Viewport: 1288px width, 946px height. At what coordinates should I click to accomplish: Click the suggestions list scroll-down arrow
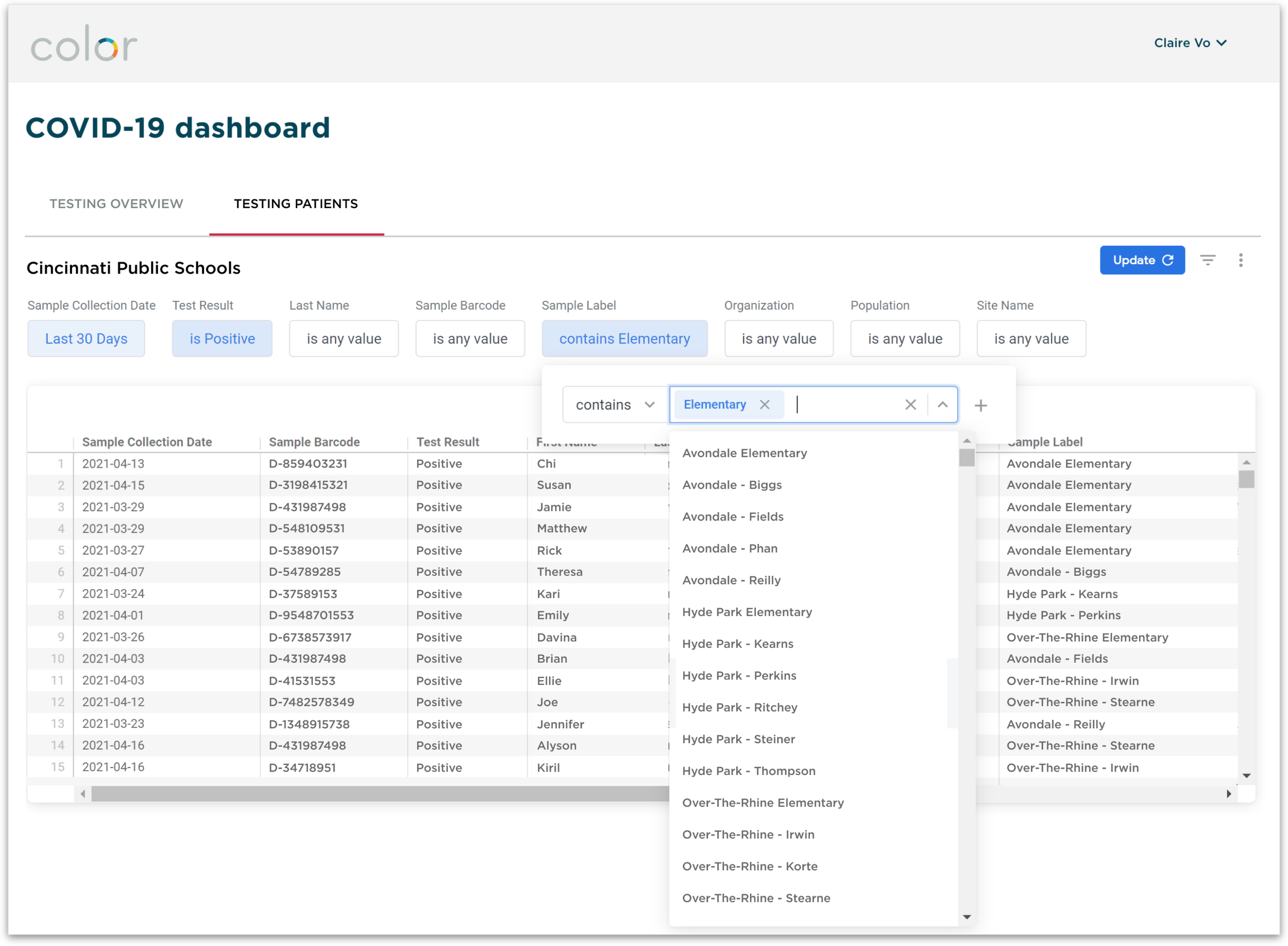pos(967,917)
